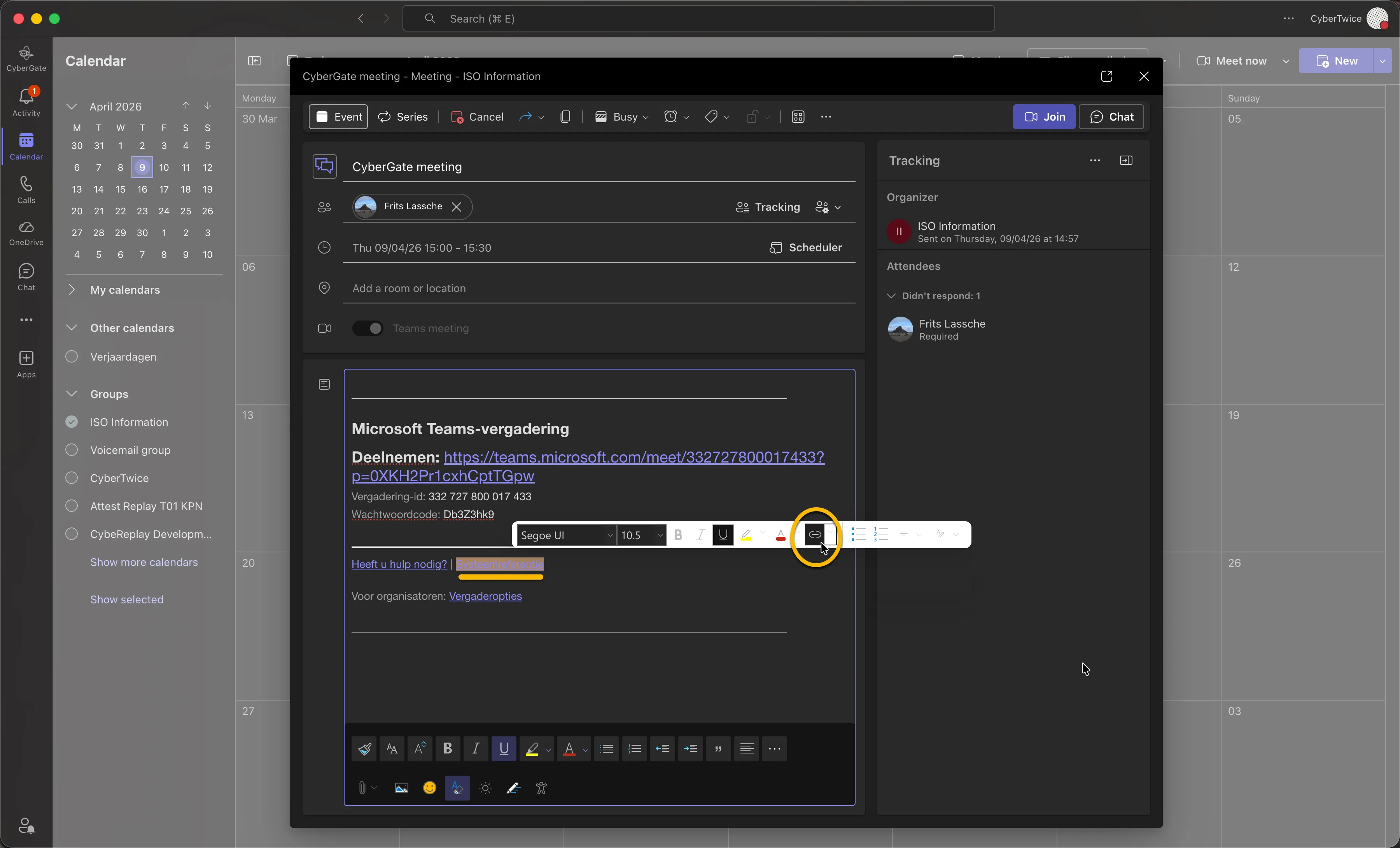Click Cancel in the event toolbar

(x=477, y=117)
